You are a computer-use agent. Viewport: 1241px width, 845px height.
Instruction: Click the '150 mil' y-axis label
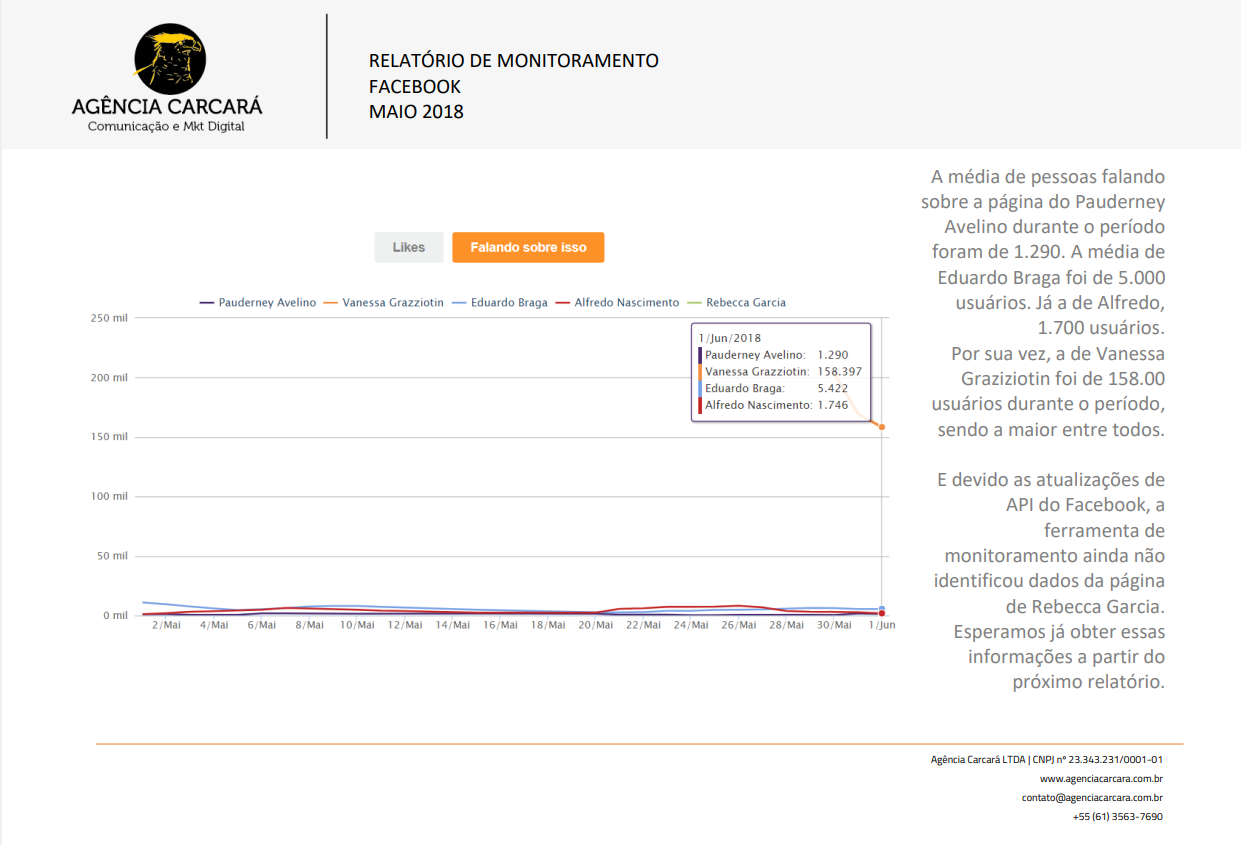tap(109, 437)
